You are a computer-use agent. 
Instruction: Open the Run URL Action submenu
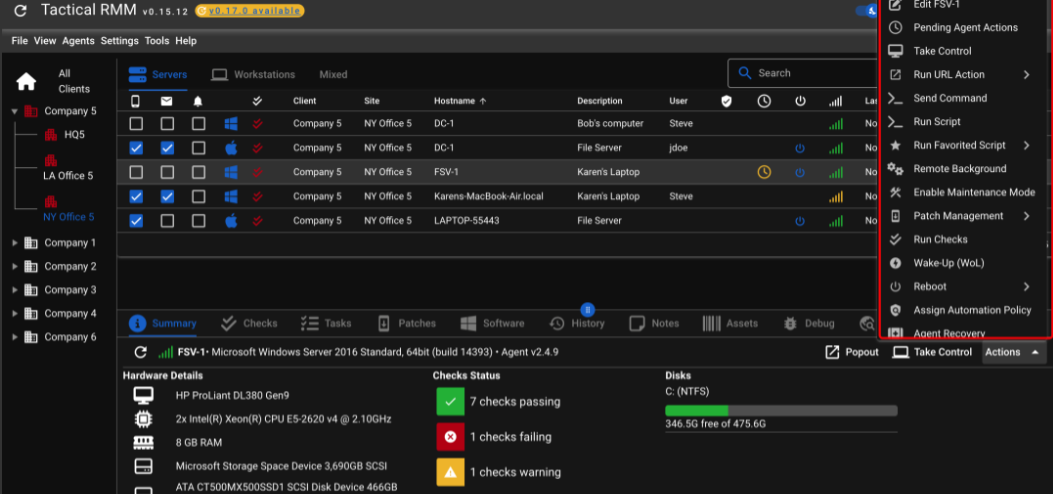pyautogui.click(x=962, y=75)
